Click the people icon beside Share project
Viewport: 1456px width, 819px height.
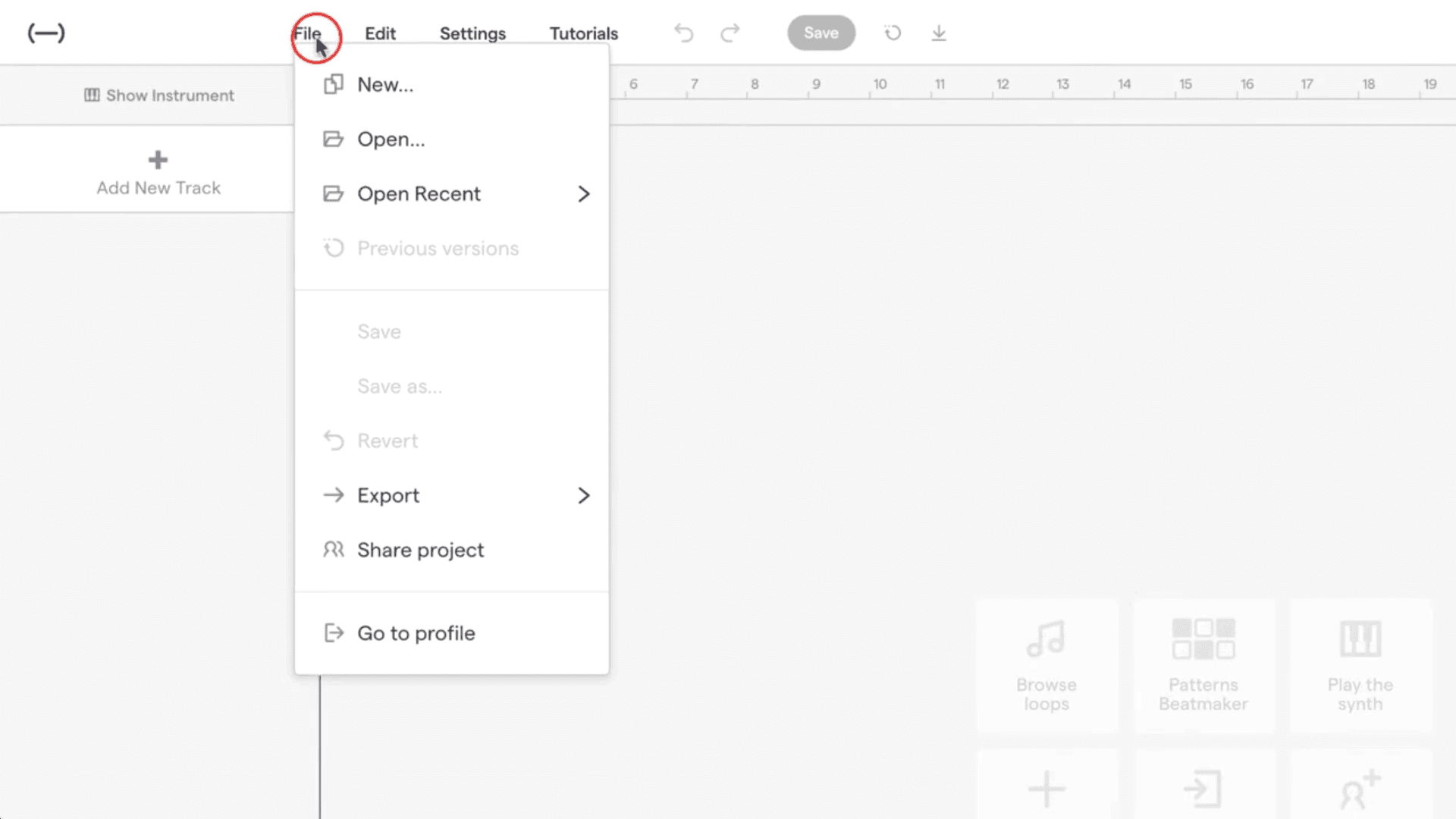[334, 549]
